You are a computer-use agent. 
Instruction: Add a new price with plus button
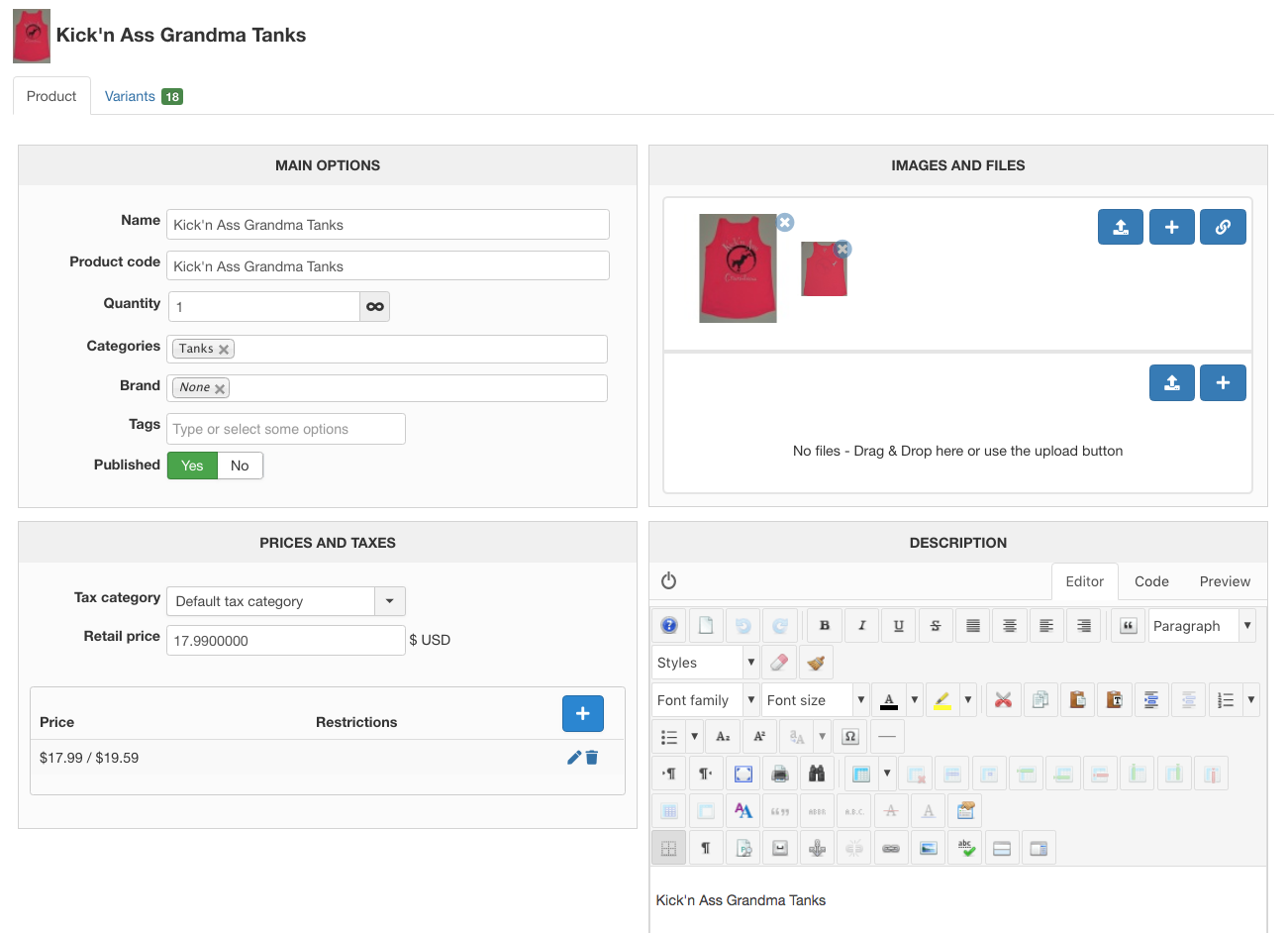[582, 713]
